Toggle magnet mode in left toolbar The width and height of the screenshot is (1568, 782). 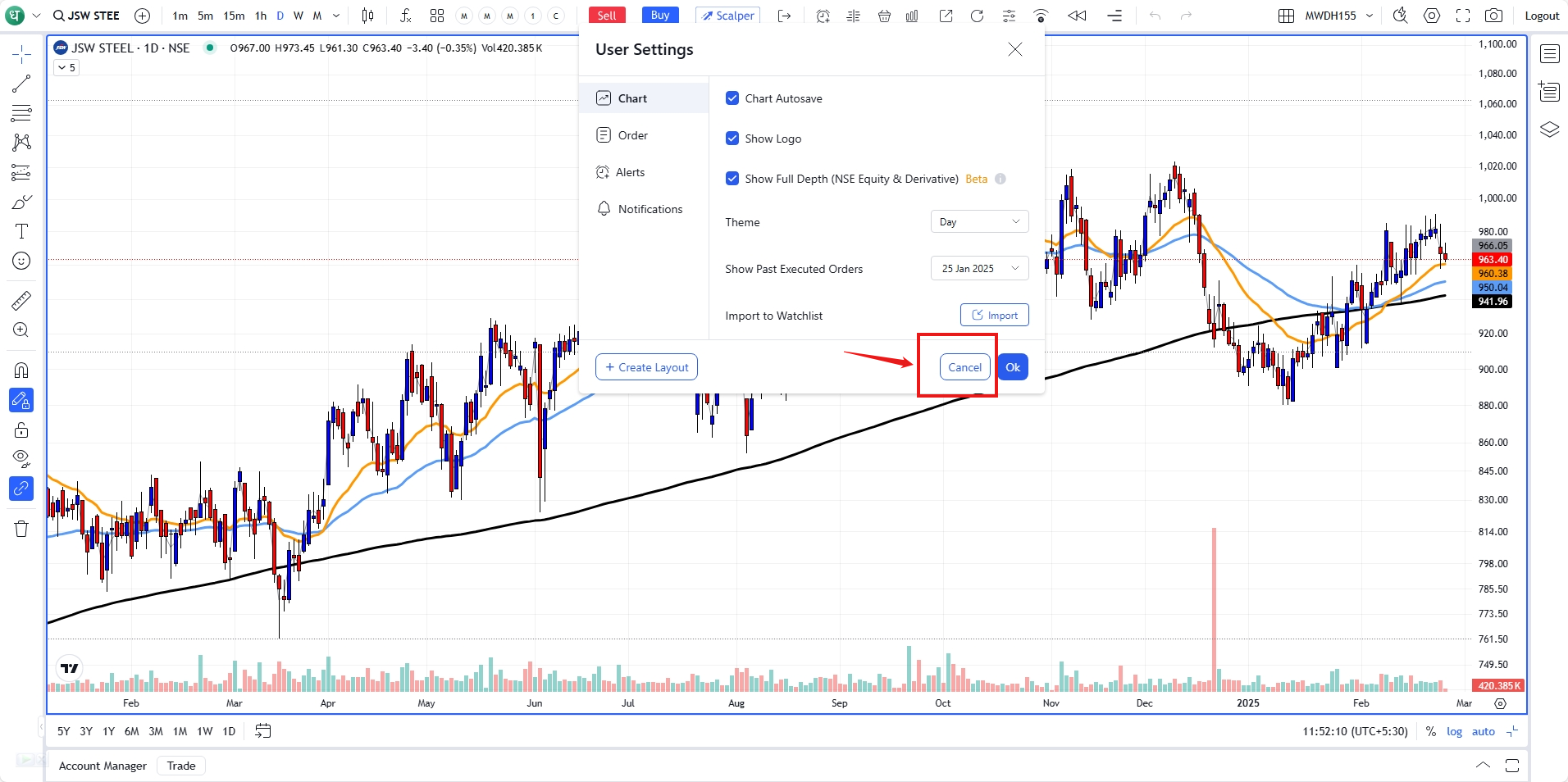pos(21,370)
